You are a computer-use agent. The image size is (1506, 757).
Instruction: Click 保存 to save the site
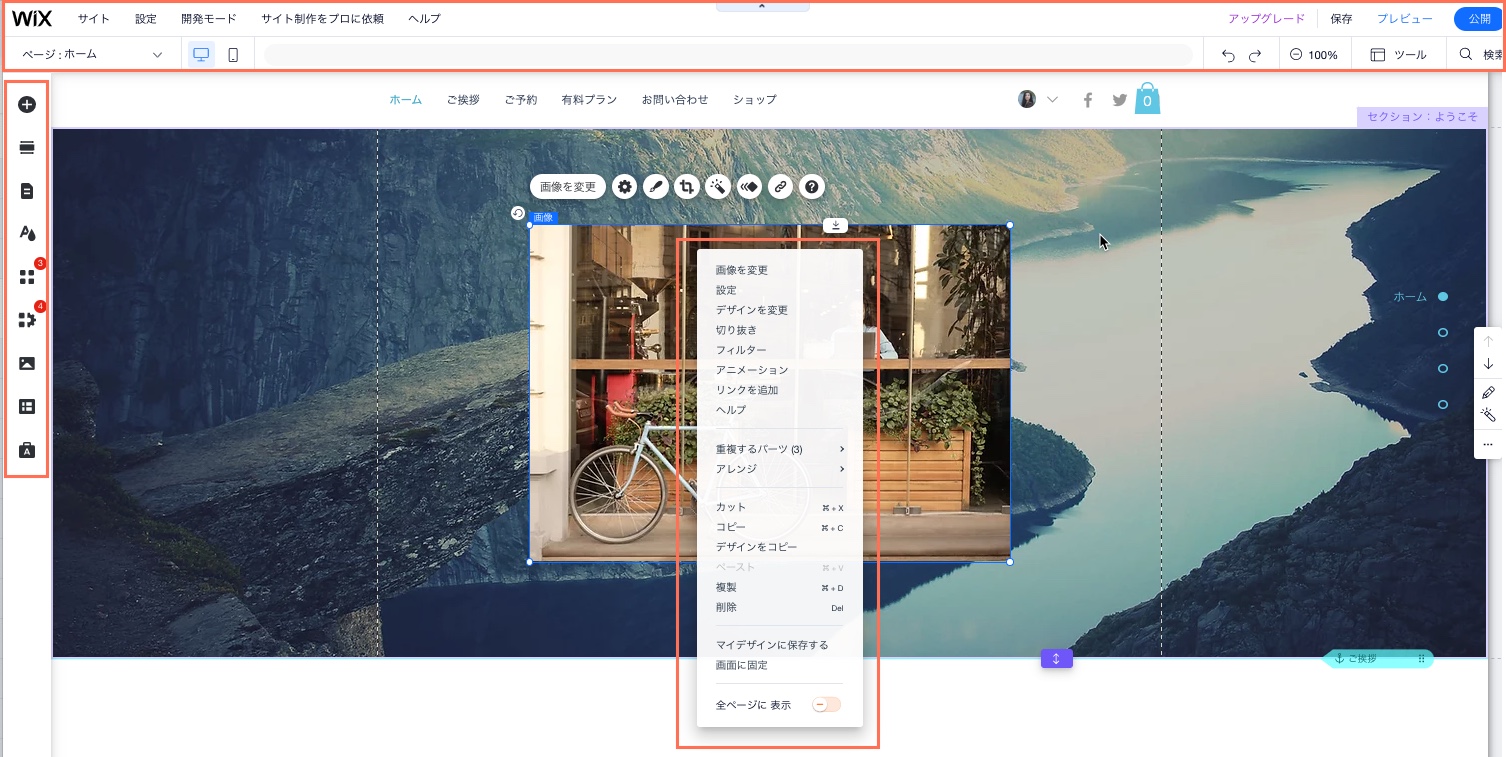pyautogui.click(x=1341, y=19)
